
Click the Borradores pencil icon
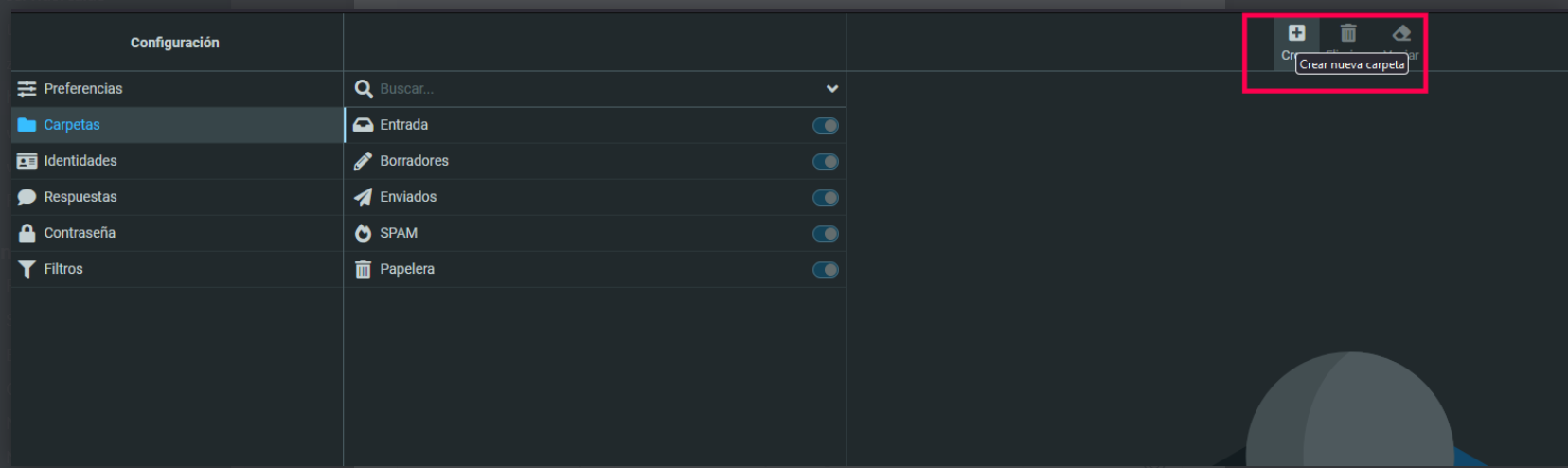click(x=363, y=161)
